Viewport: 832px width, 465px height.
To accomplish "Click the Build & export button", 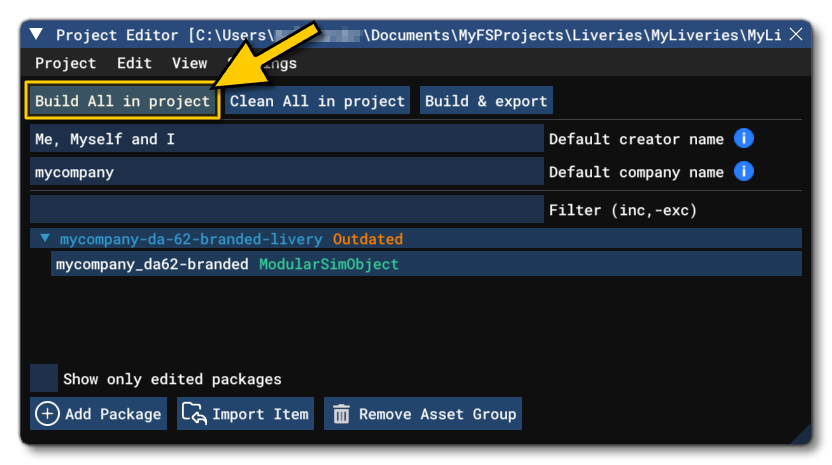I will (486, 101).
